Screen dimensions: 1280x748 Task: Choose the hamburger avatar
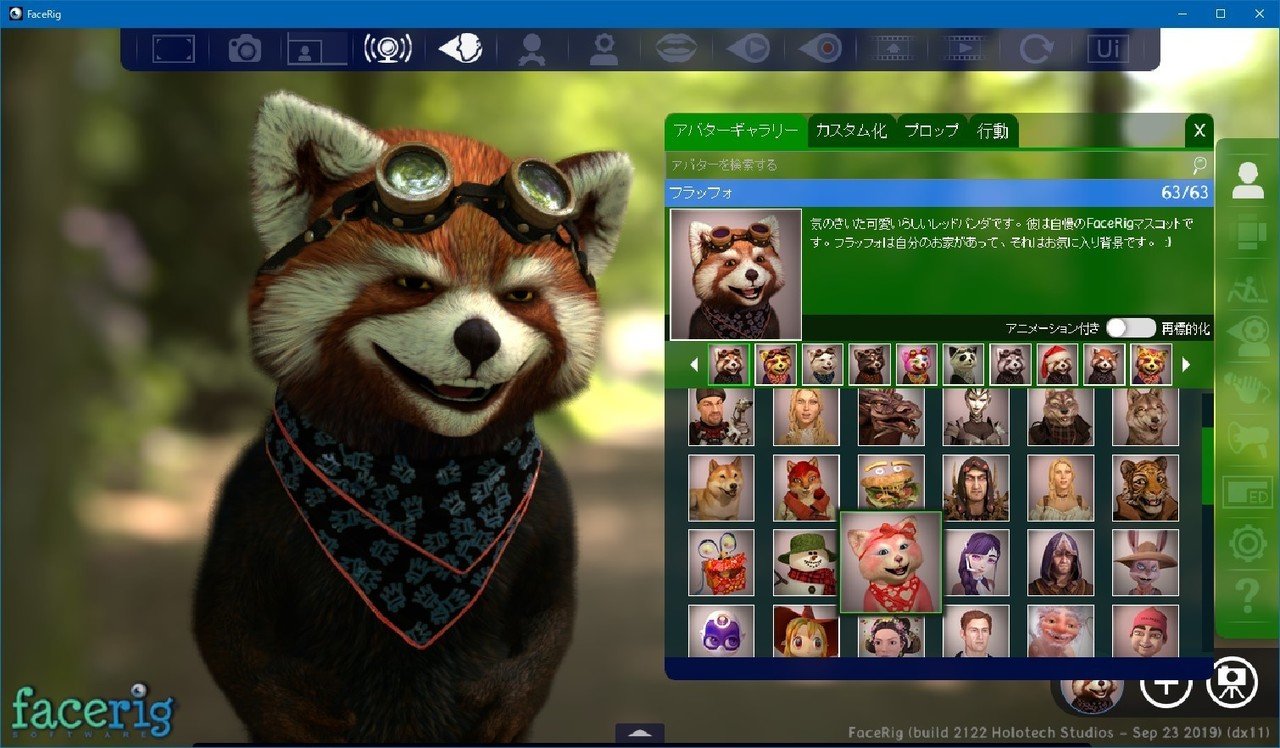click(891, 482)
